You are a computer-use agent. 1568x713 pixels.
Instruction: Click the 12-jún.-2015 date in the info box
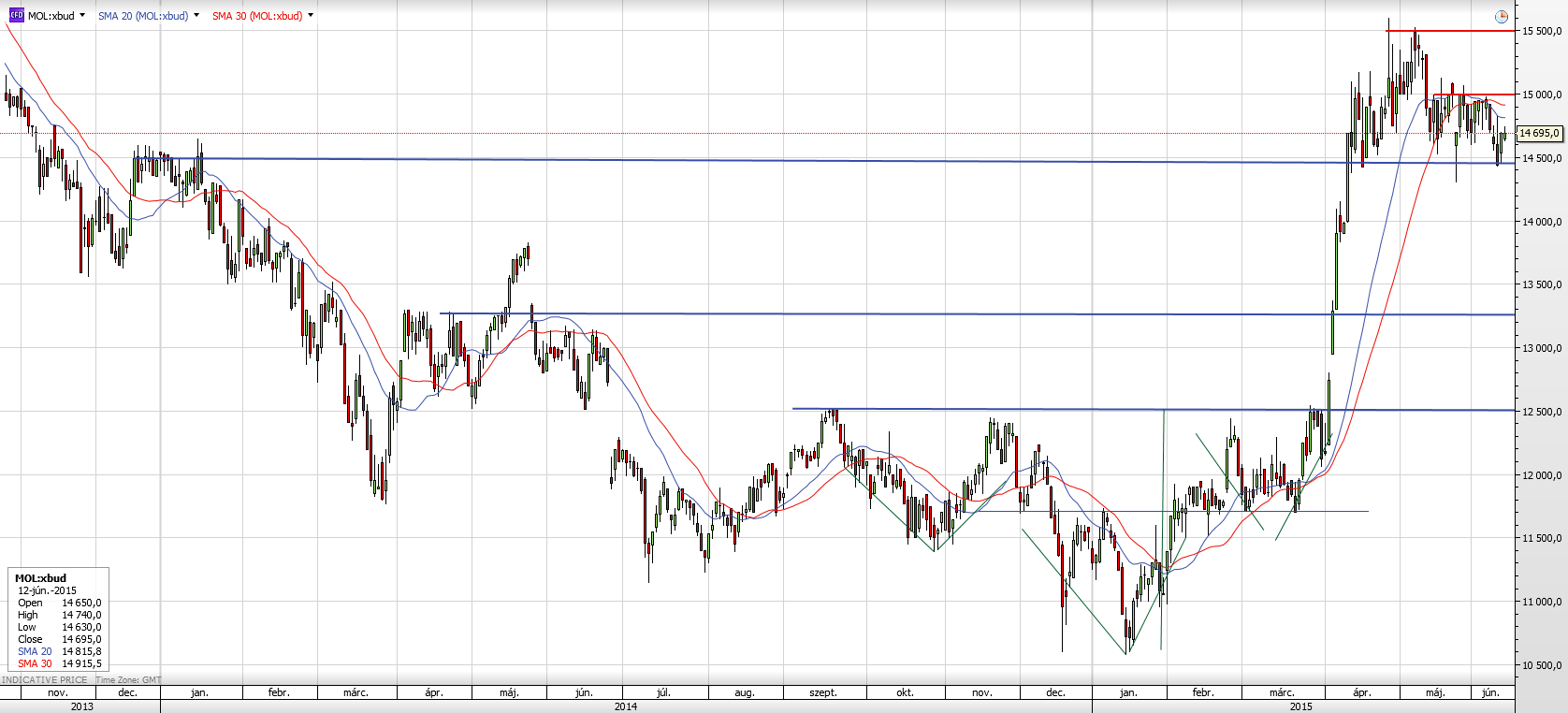tap(47, 590)
